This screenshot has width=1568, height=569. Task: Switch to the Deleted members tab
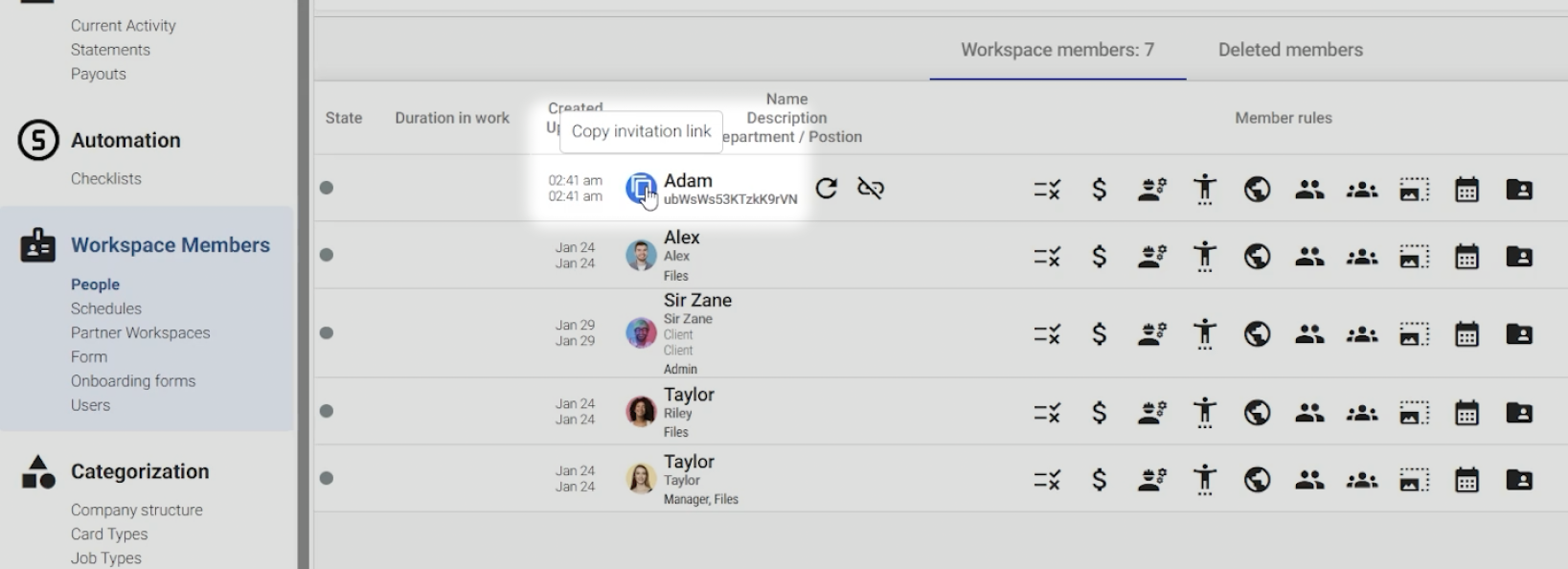pos(1289,50)
